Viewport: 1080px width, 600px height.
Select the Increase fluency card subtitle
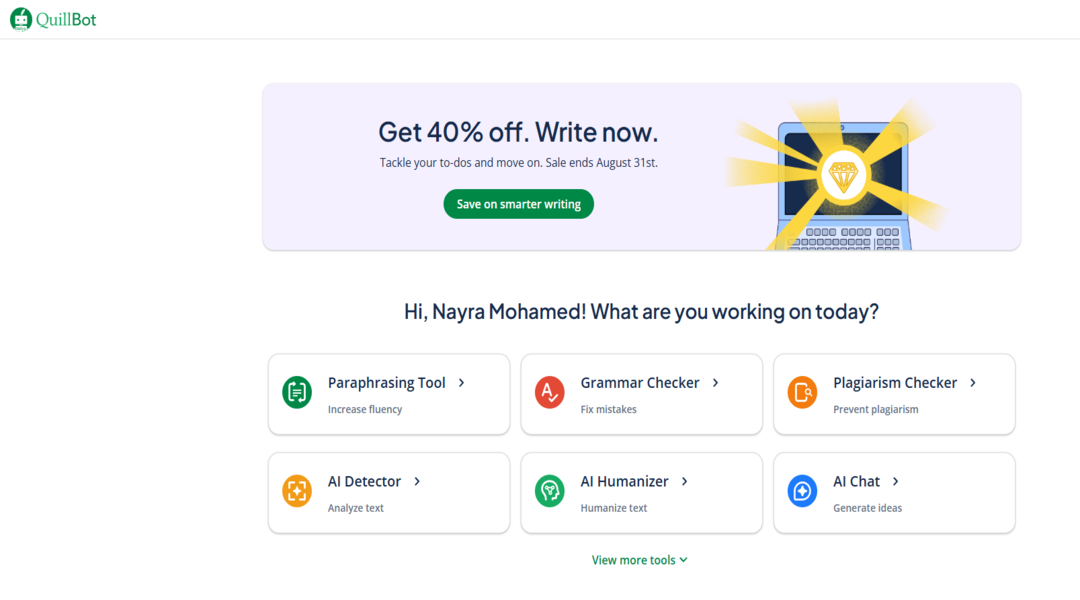coord(365,409)
